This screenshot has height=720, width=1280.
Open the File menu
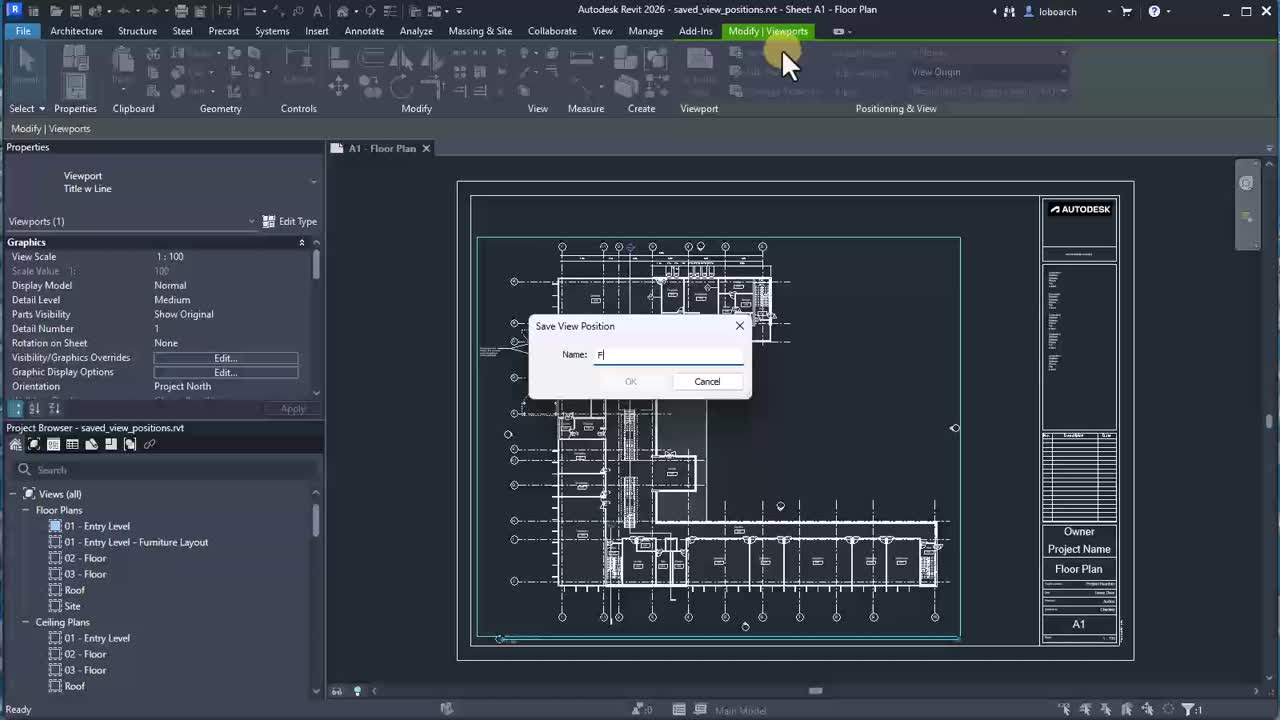click(23, 31)
